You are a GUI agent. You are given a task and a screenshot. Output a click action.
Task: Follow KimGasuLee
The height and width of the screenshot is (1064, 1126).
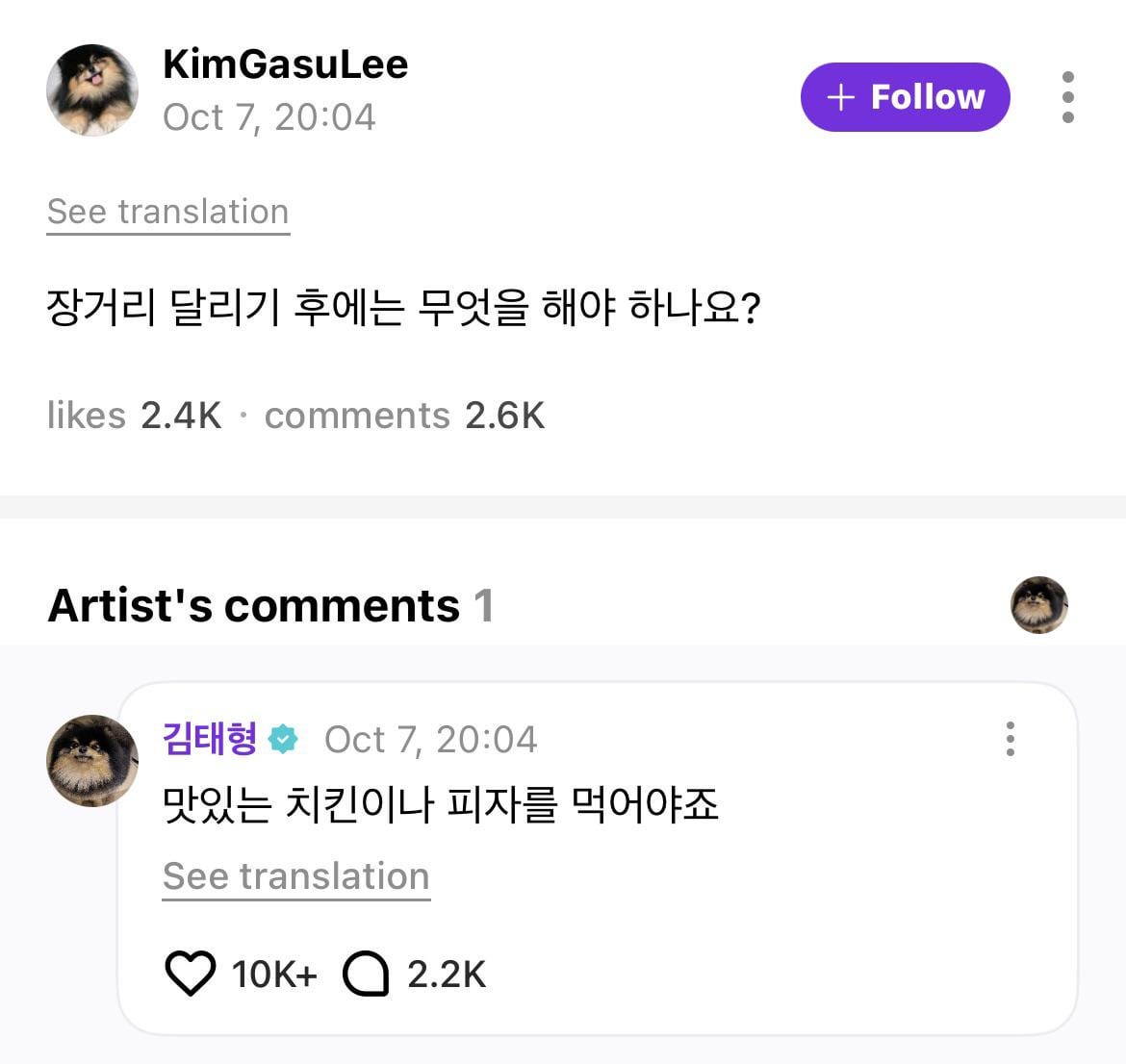pyautogui.click(x=905, y=97)
